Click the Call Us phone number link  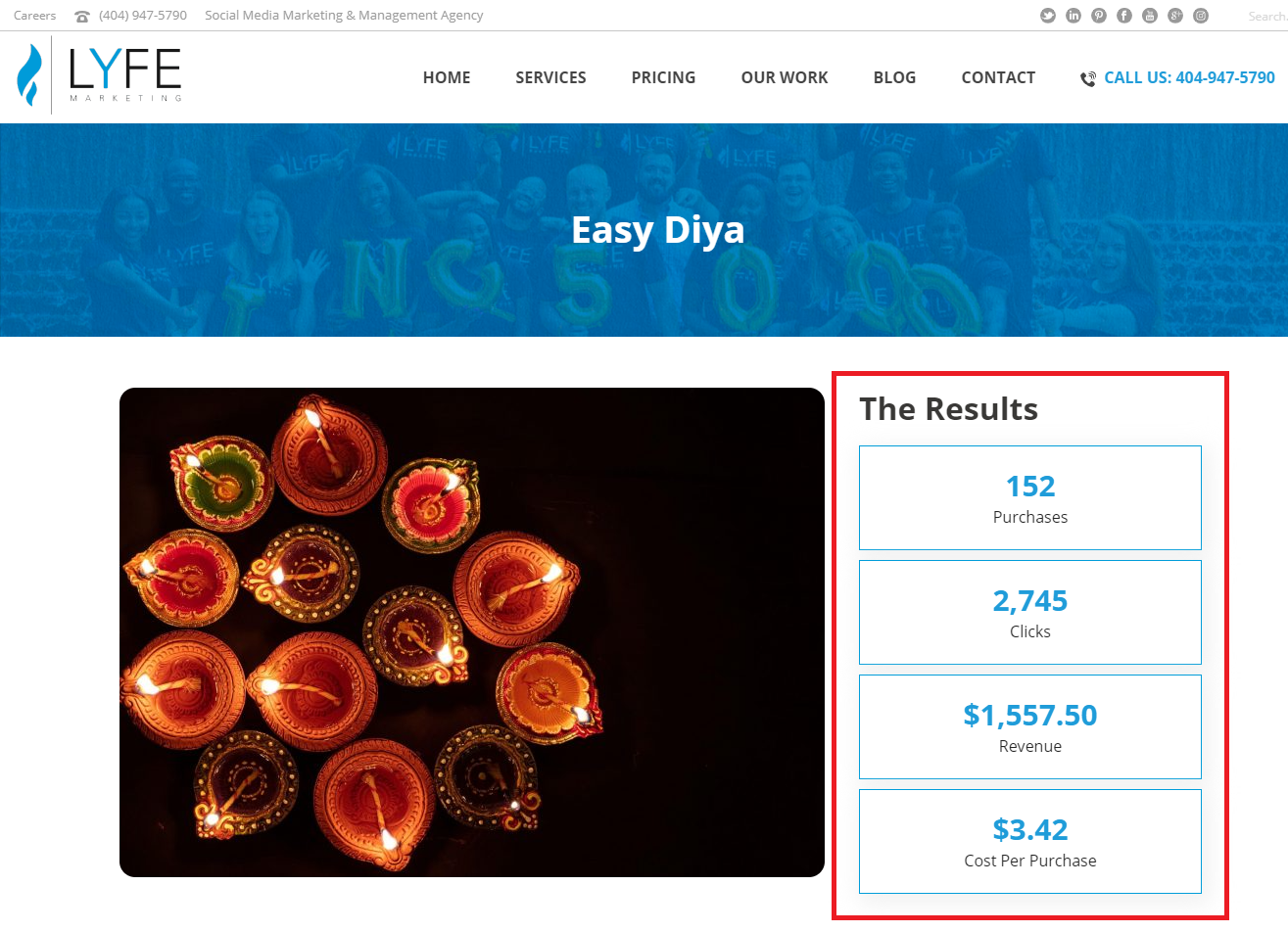tap(1188, 77)
